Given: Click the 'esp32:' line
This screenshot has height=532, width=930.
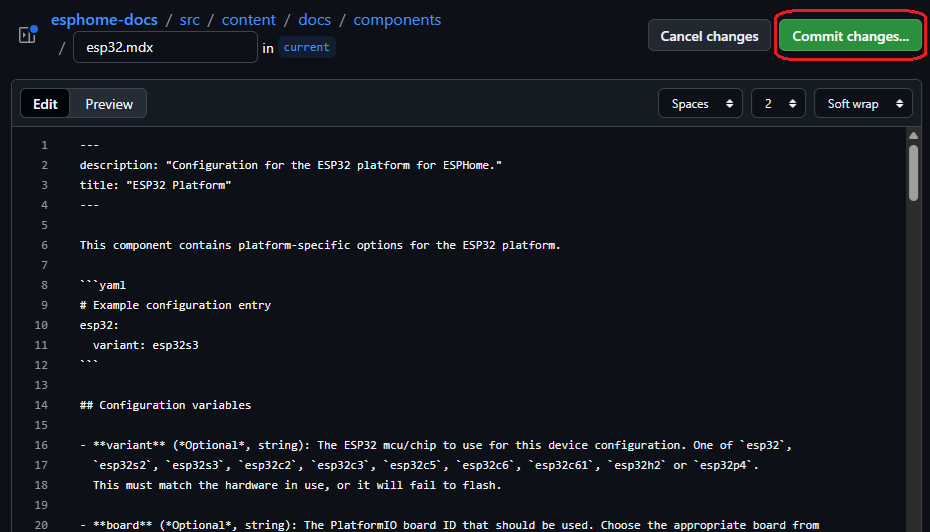Looking at the screenshot, I should pos(99,325).
